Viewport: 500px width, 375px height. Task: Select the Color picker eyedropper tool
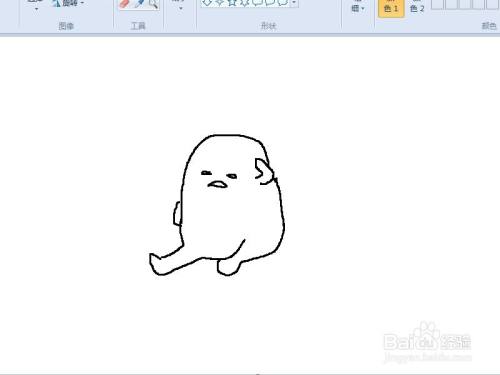pos(139,3)
